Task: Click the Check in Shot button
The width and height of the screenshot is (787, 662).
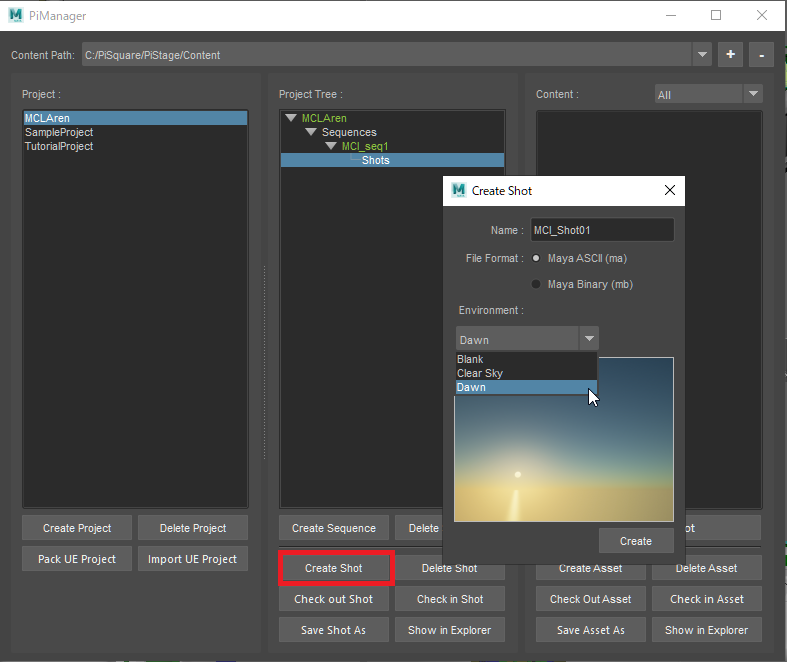Action: pos(450,599)
